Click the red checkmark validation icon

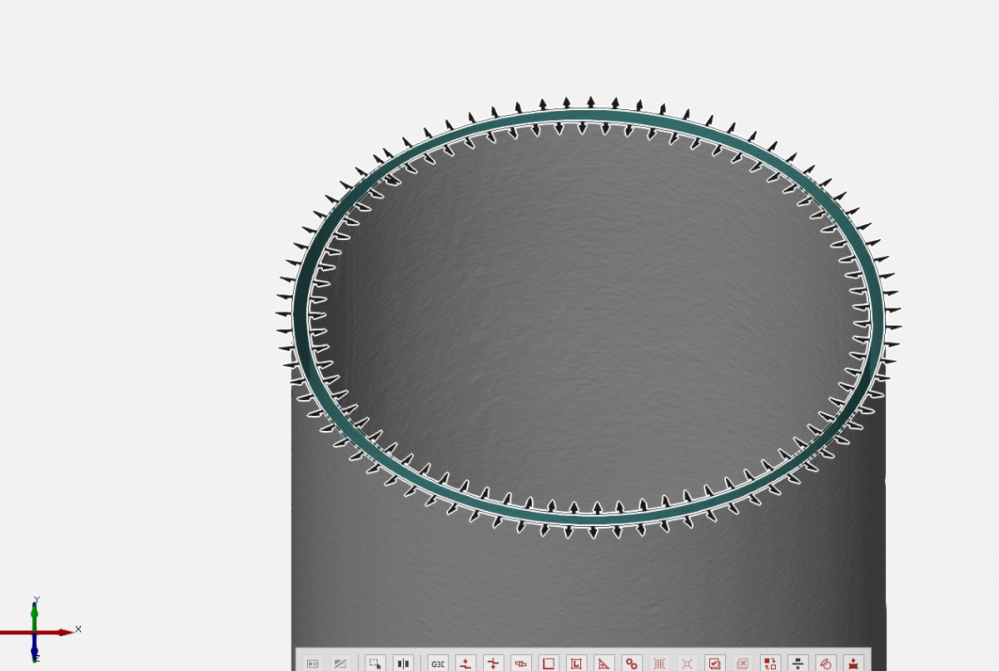714,661
